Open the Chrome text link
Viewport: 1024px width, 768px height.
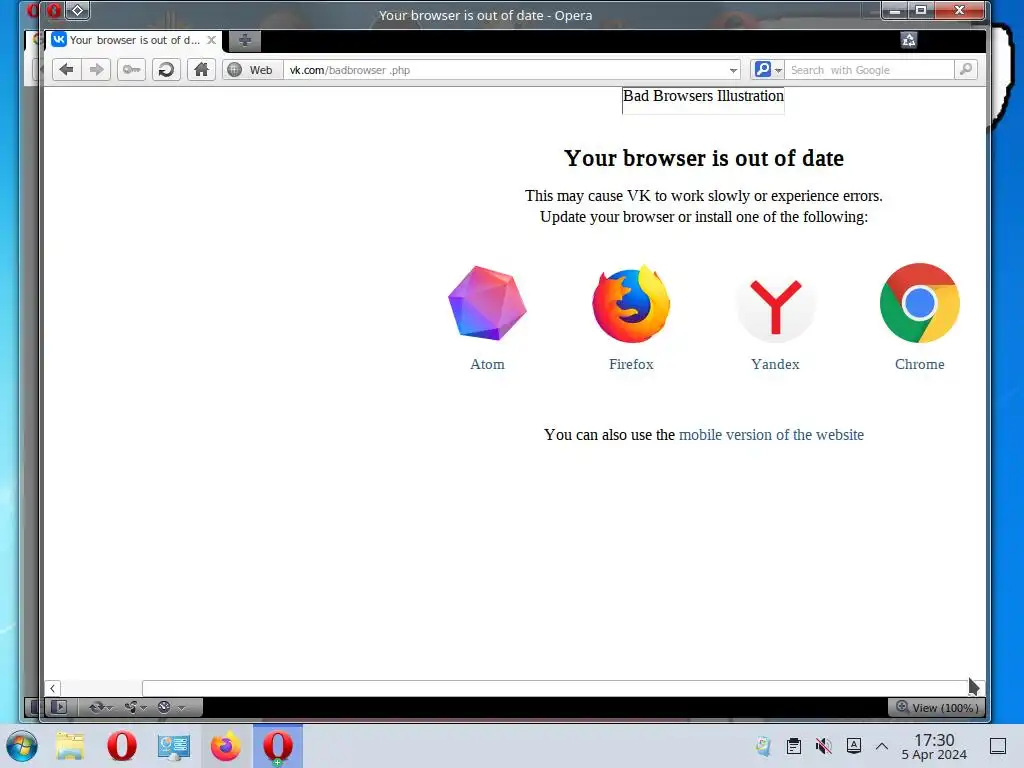point(920,364)
